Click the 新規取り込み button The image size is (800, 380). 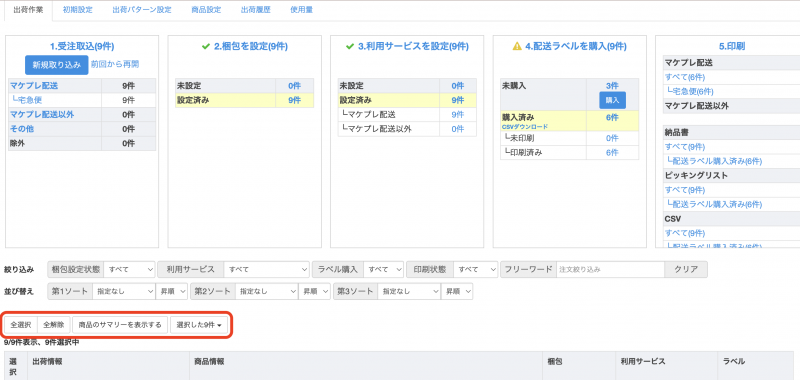pos(57,65)
